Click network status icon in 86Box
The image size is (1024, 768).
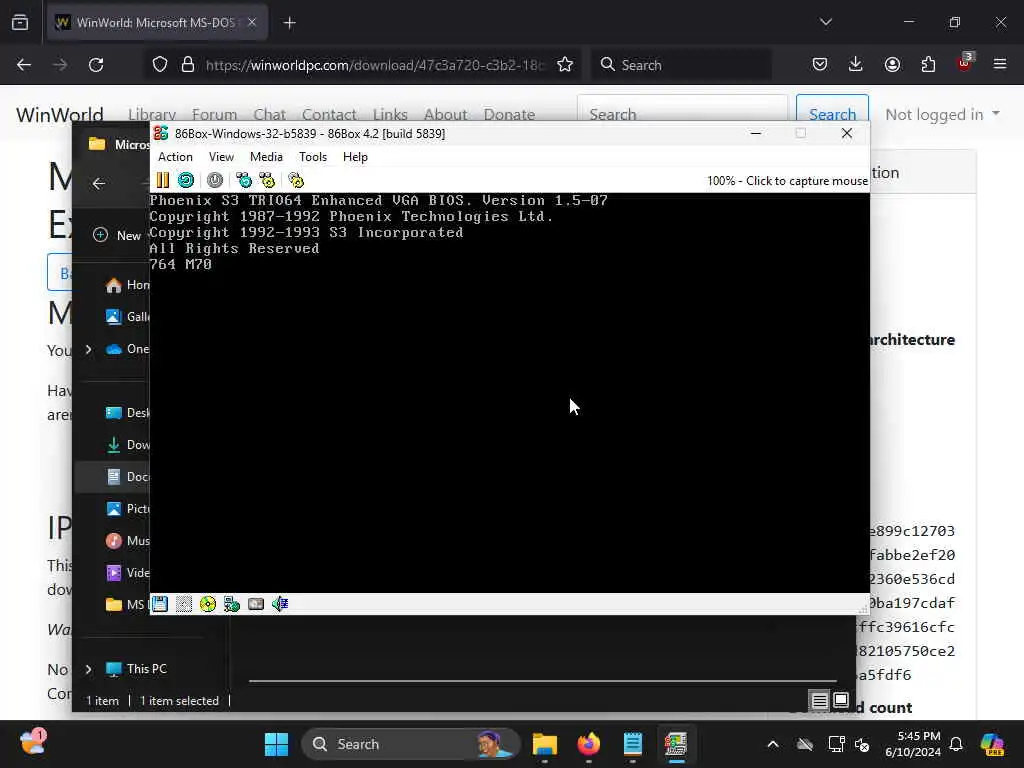click(x=232, y=604)
